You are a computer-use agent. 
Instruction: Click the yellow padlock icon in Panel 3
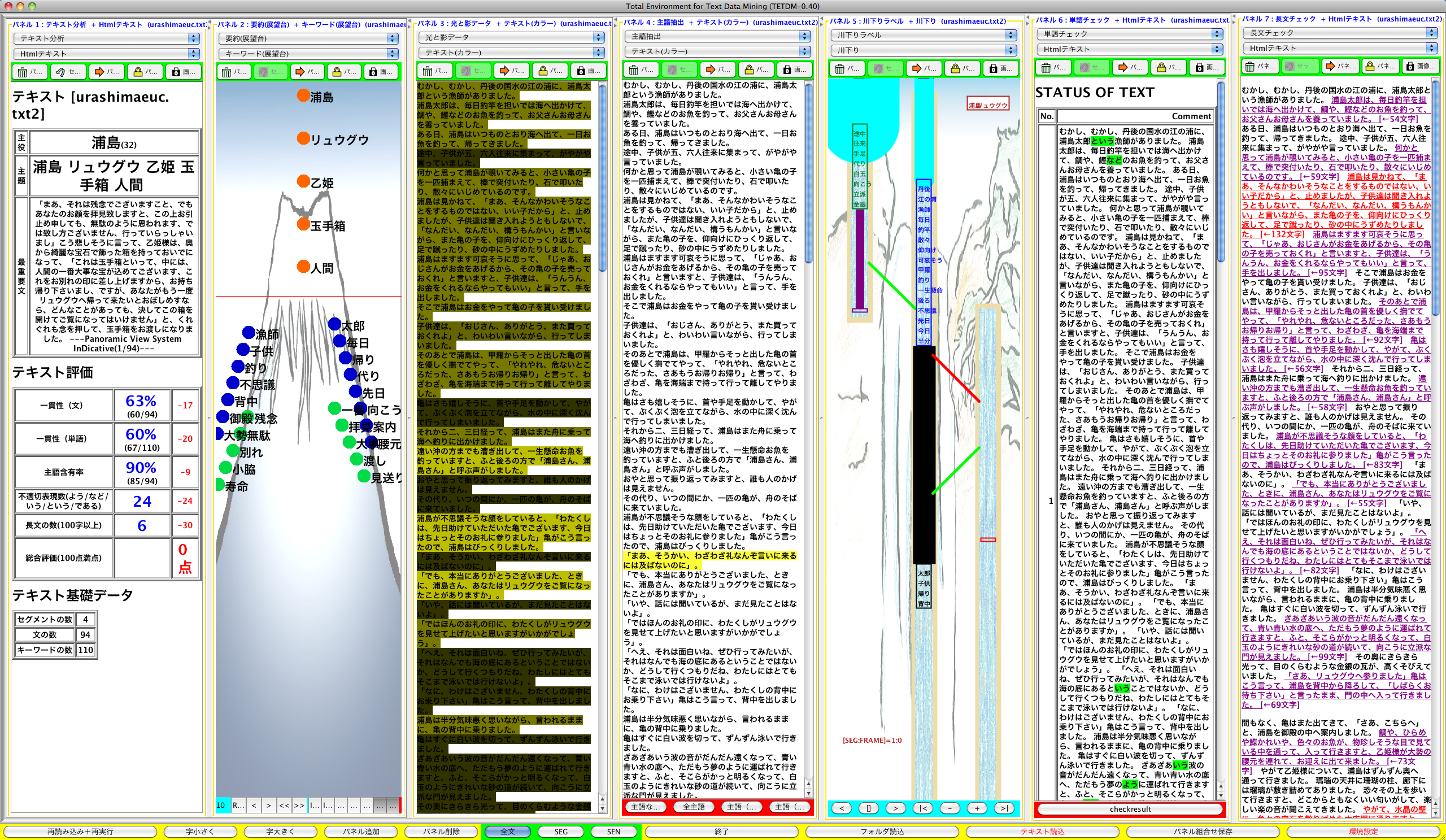coord(543,71)
